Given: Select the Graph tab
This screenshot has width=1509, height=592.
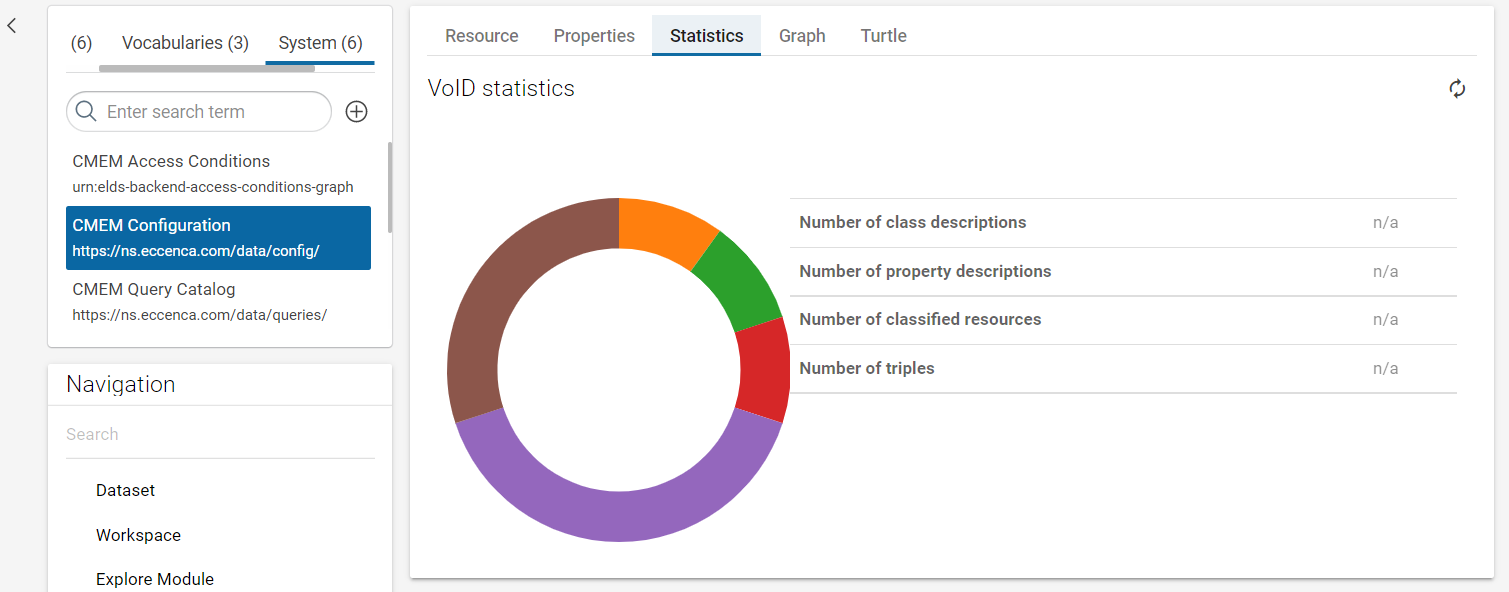Looking at the screenshot, I should point(802,36).
